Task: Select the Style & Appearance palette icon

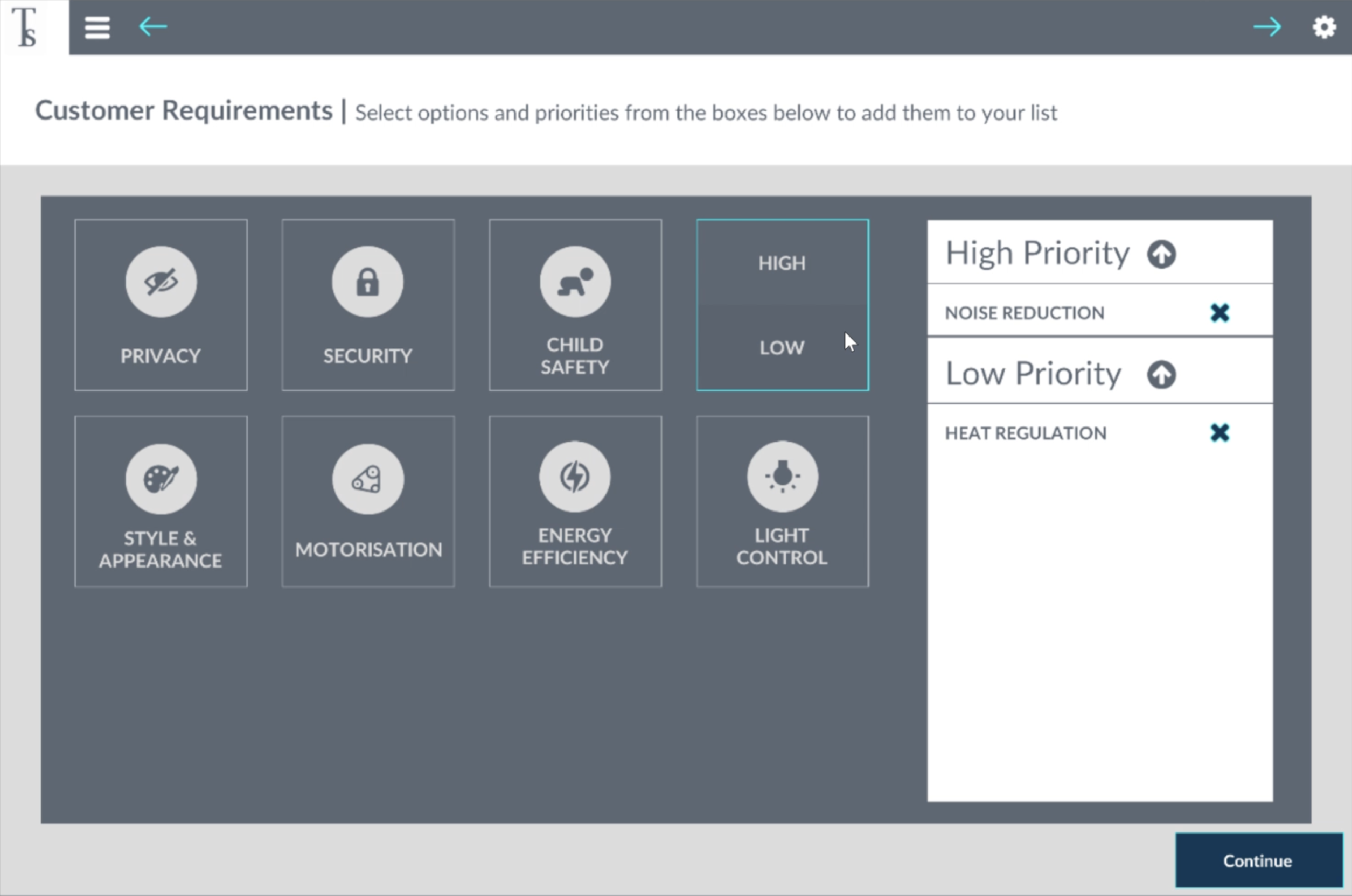Action: 161,479
